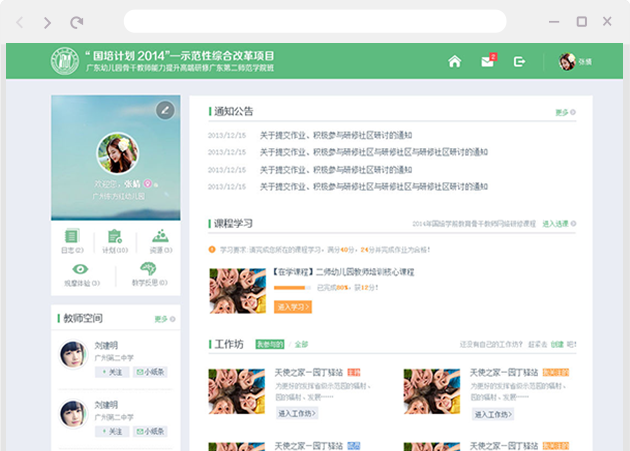630x451 pixels.
Task: Click the logout icon in the header
Action: click(519, 62)
